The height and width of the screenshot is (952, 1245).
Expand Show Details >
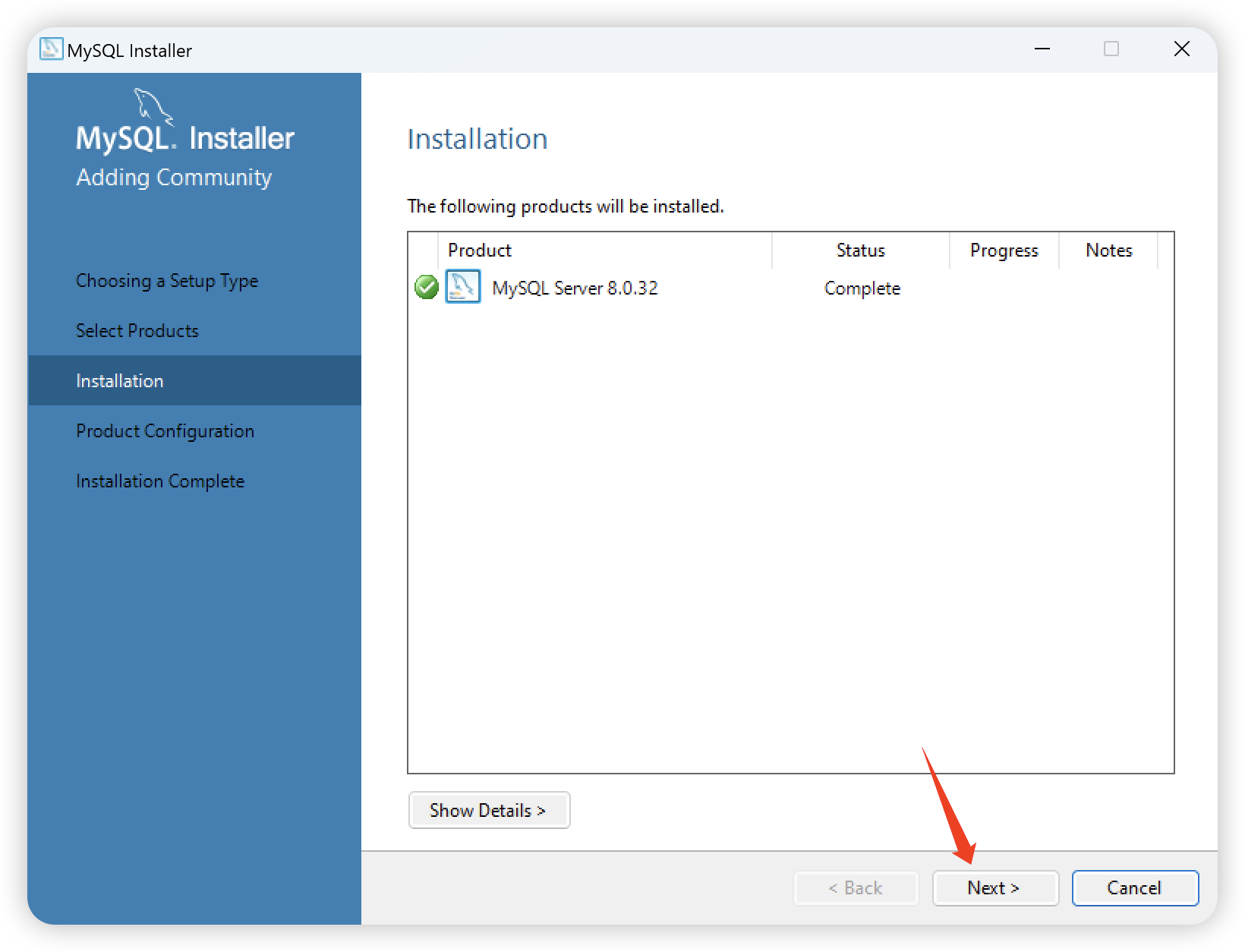(x=489, y=810)
